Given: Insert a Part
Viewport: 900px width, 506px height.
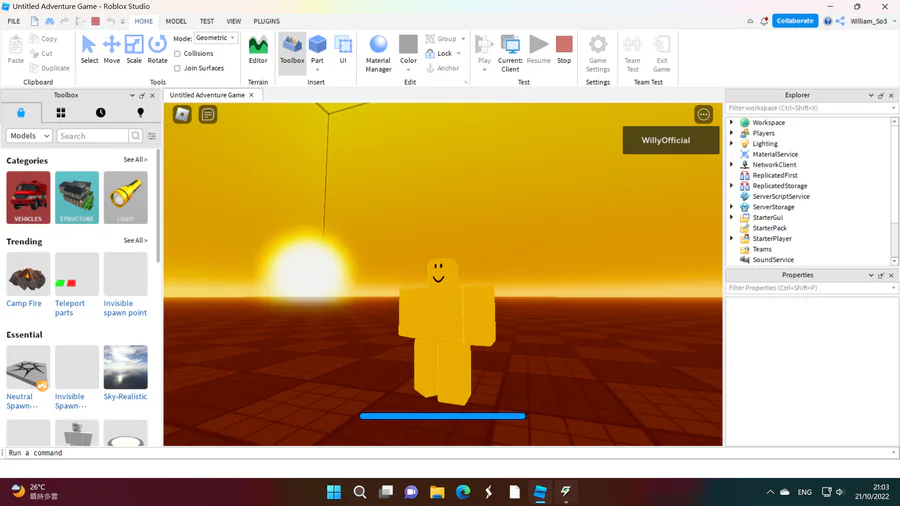Looking at the screenshot, I should pos(317,49).
